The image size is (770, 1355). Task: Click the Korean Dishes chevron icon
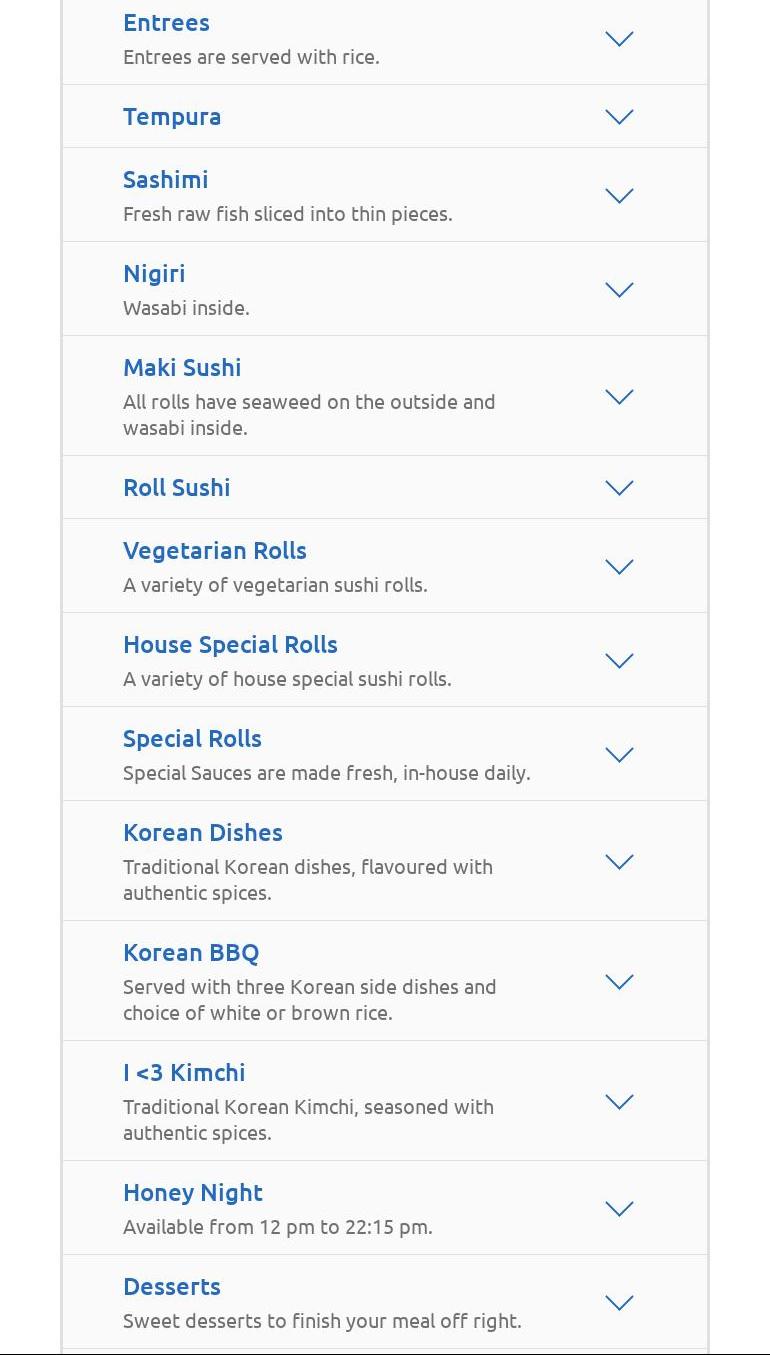click(620, 862)
